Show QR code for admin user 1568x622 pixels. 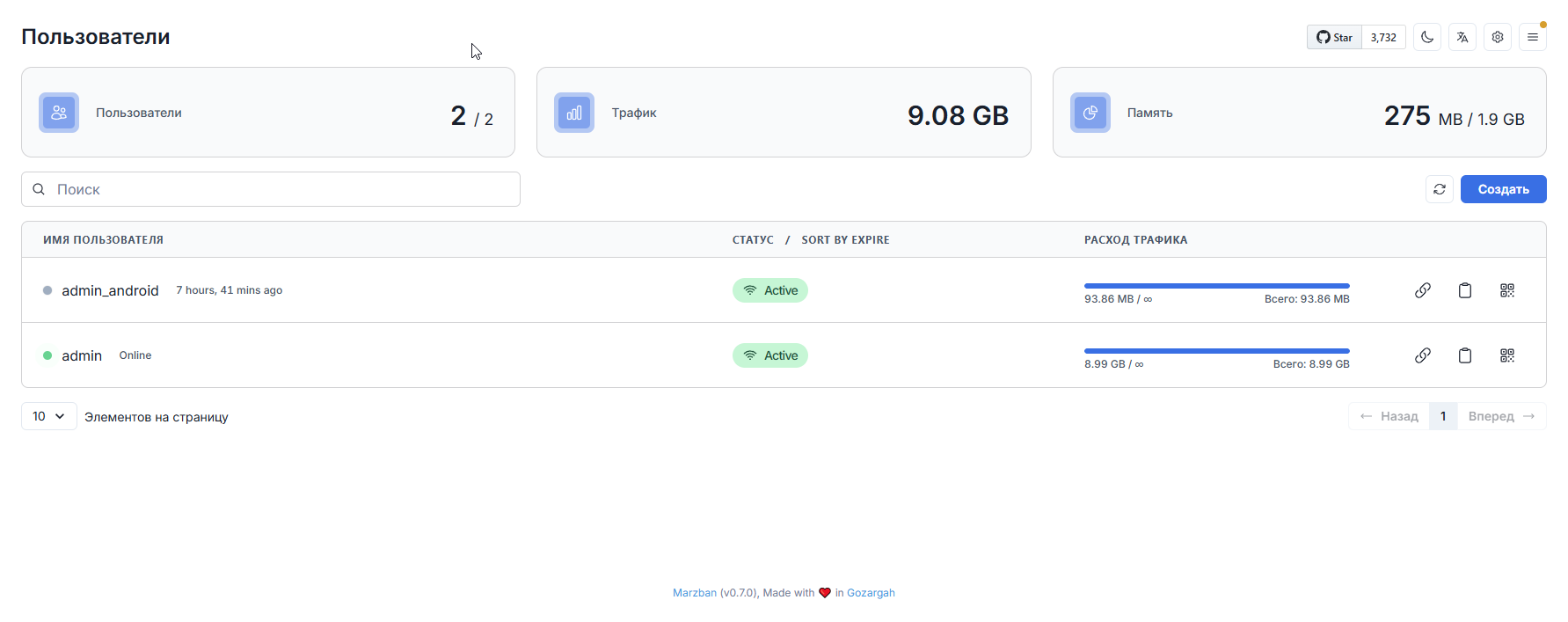tap(1506, 355)
